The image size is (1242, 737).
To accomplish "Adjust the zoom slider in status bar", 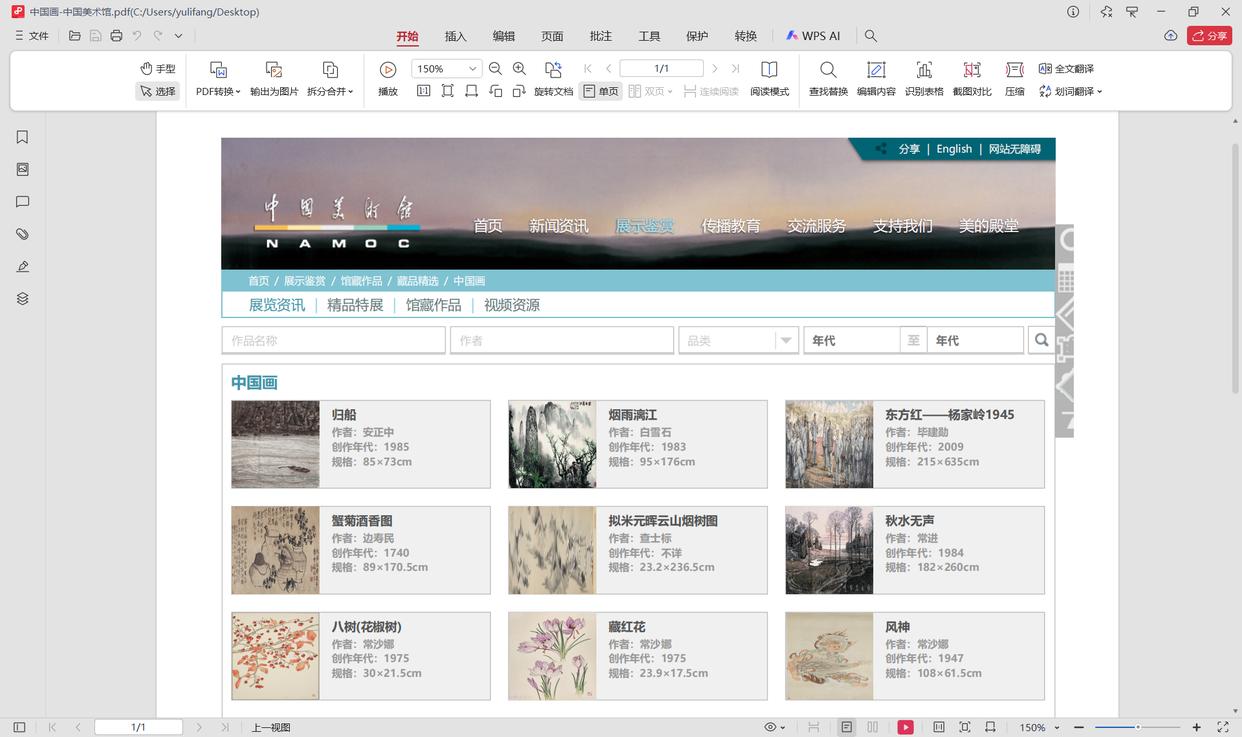I will point(1137,727).
